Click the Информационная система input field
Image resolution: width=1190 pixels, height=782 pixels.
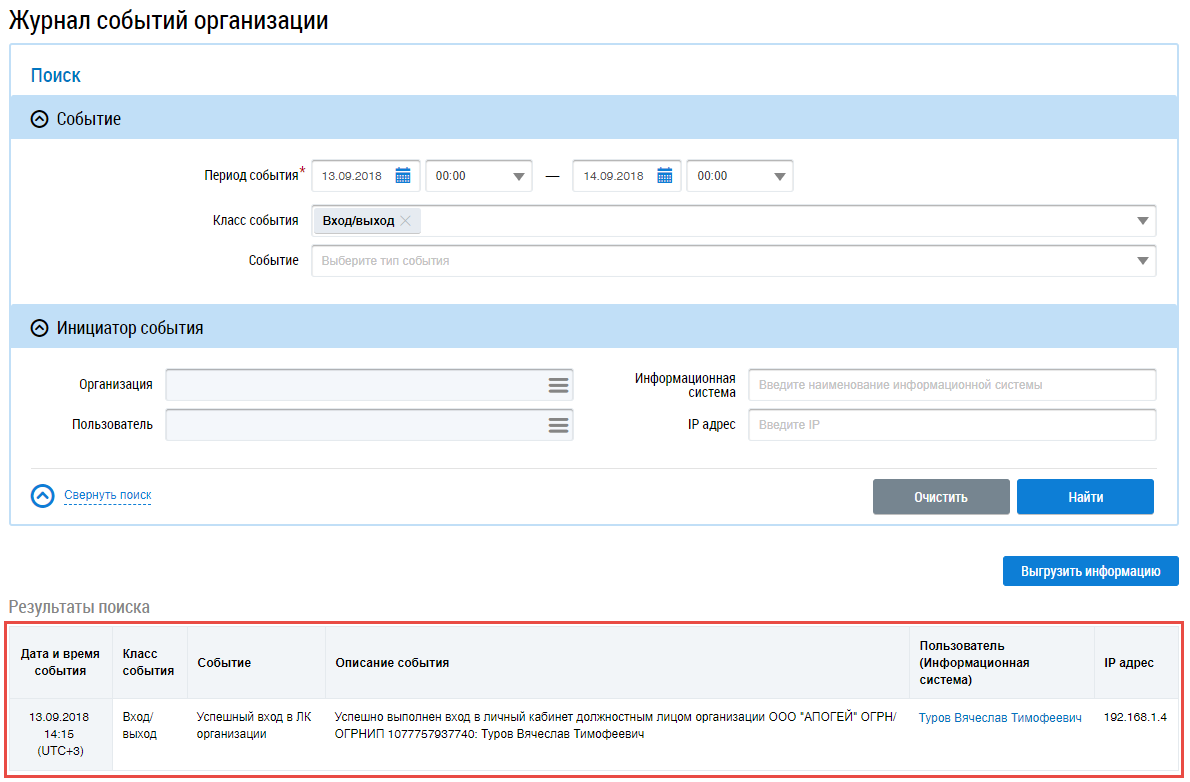[x=951, y=385]
